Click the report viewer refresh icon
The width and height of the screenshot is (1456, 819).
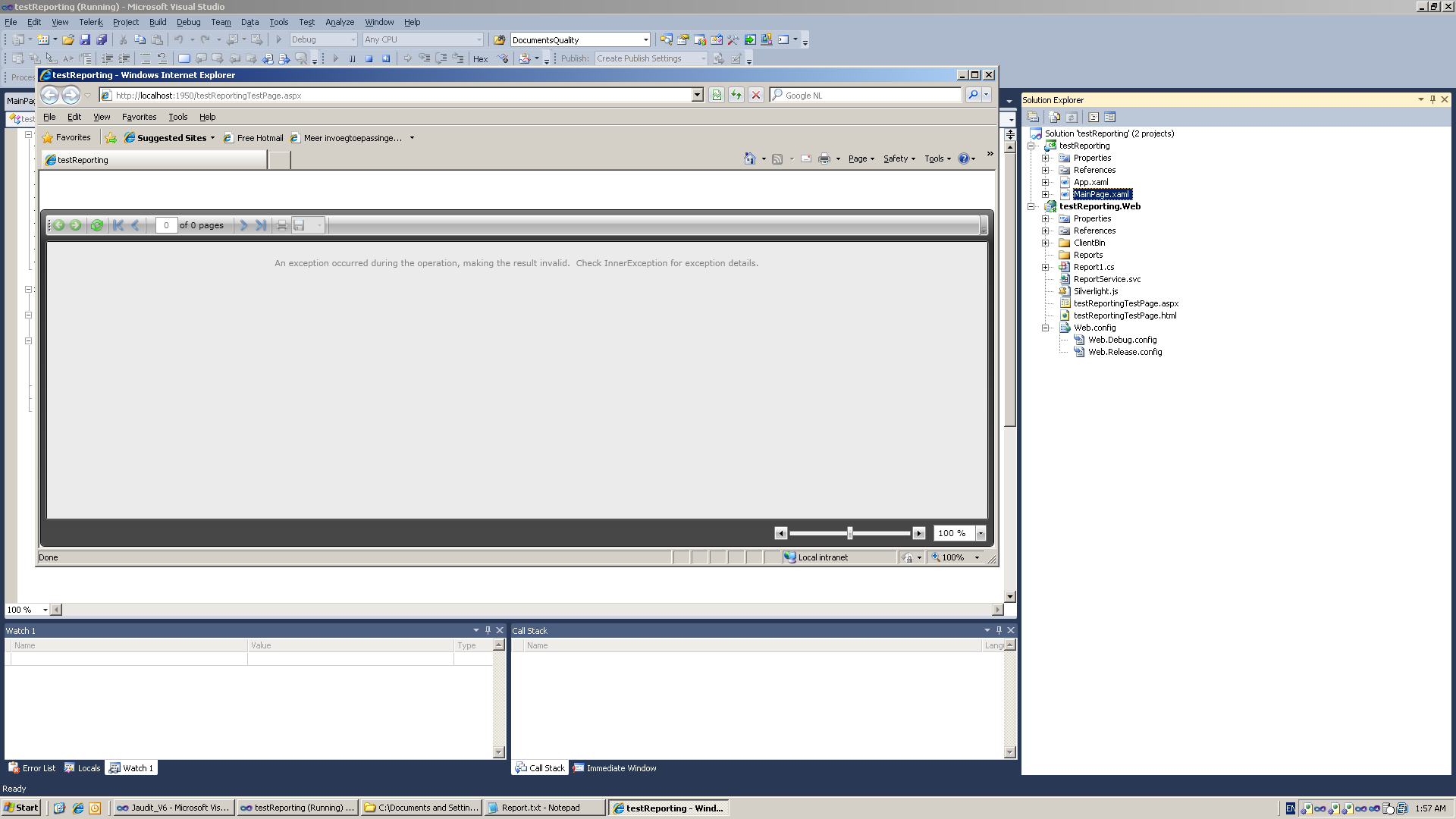(96, 225)
